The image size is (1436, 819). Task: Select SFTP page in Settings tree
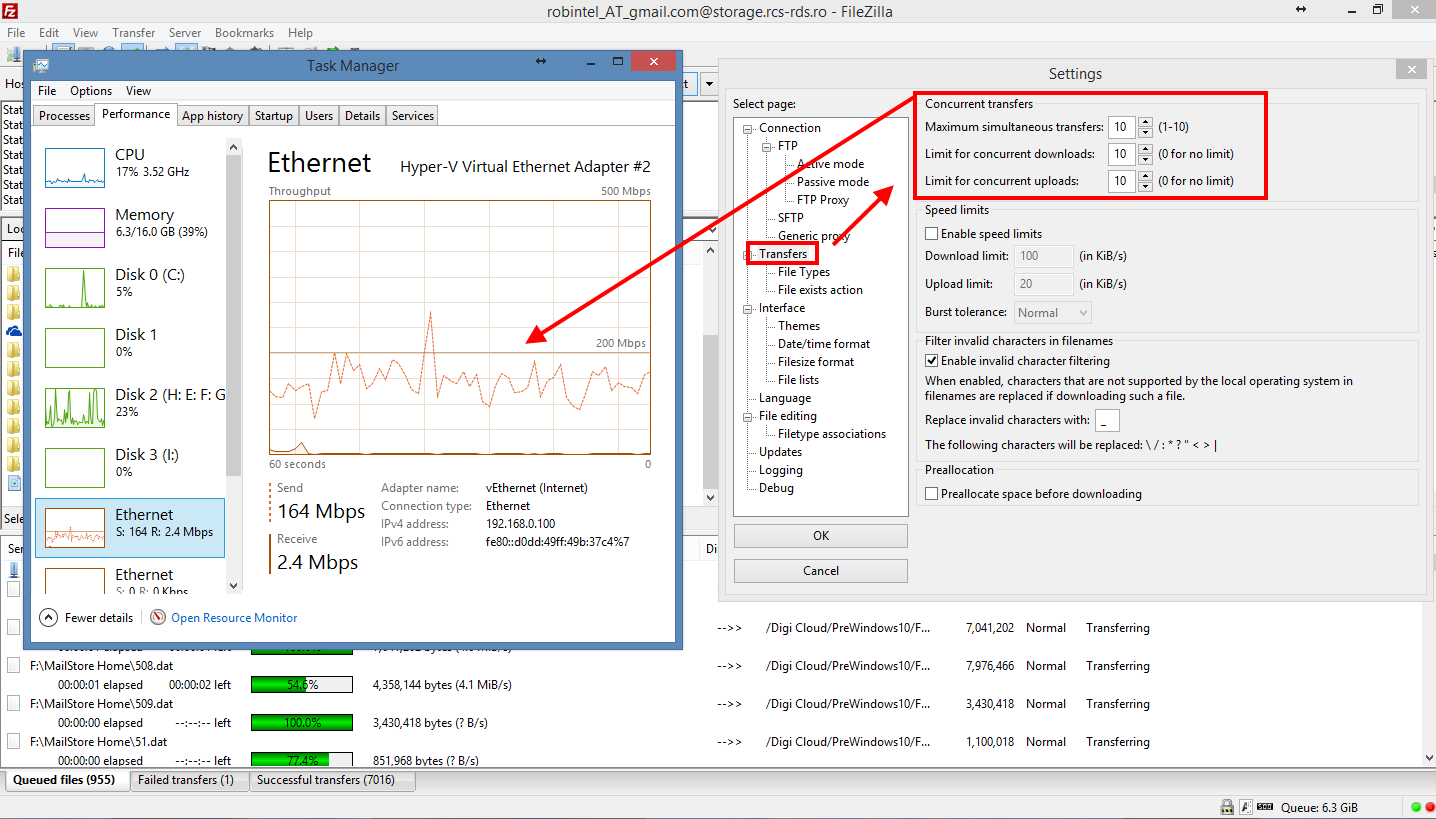[x=790, y=218]
